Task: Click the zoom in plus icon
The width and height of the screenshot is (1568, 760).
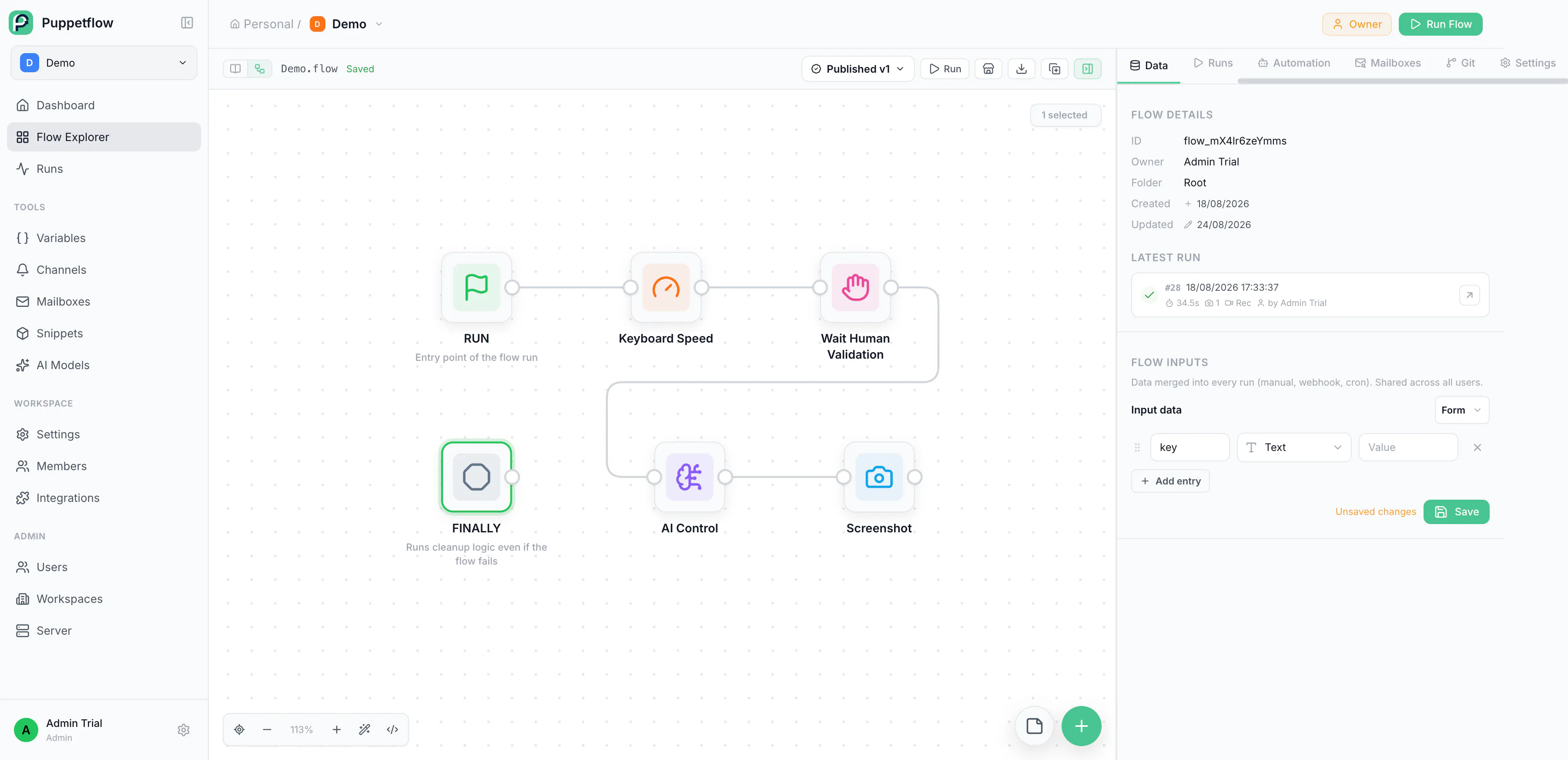Action: (336, 730)
